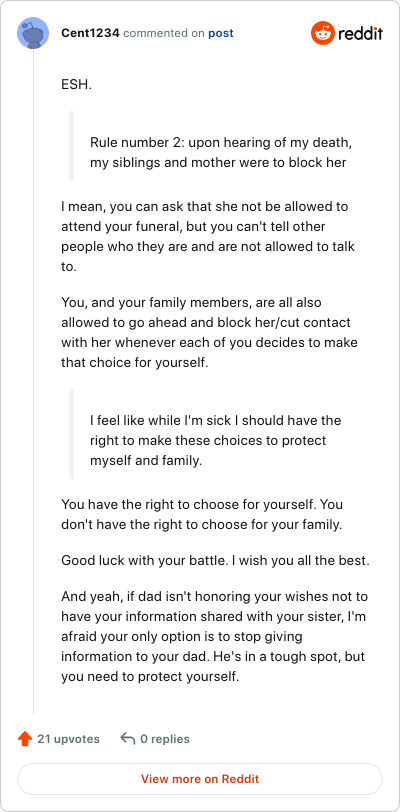The width and height of the screenshot is (400, 812).
Task: Click the reply arrow icon
Action: click(x=127, y=738)
